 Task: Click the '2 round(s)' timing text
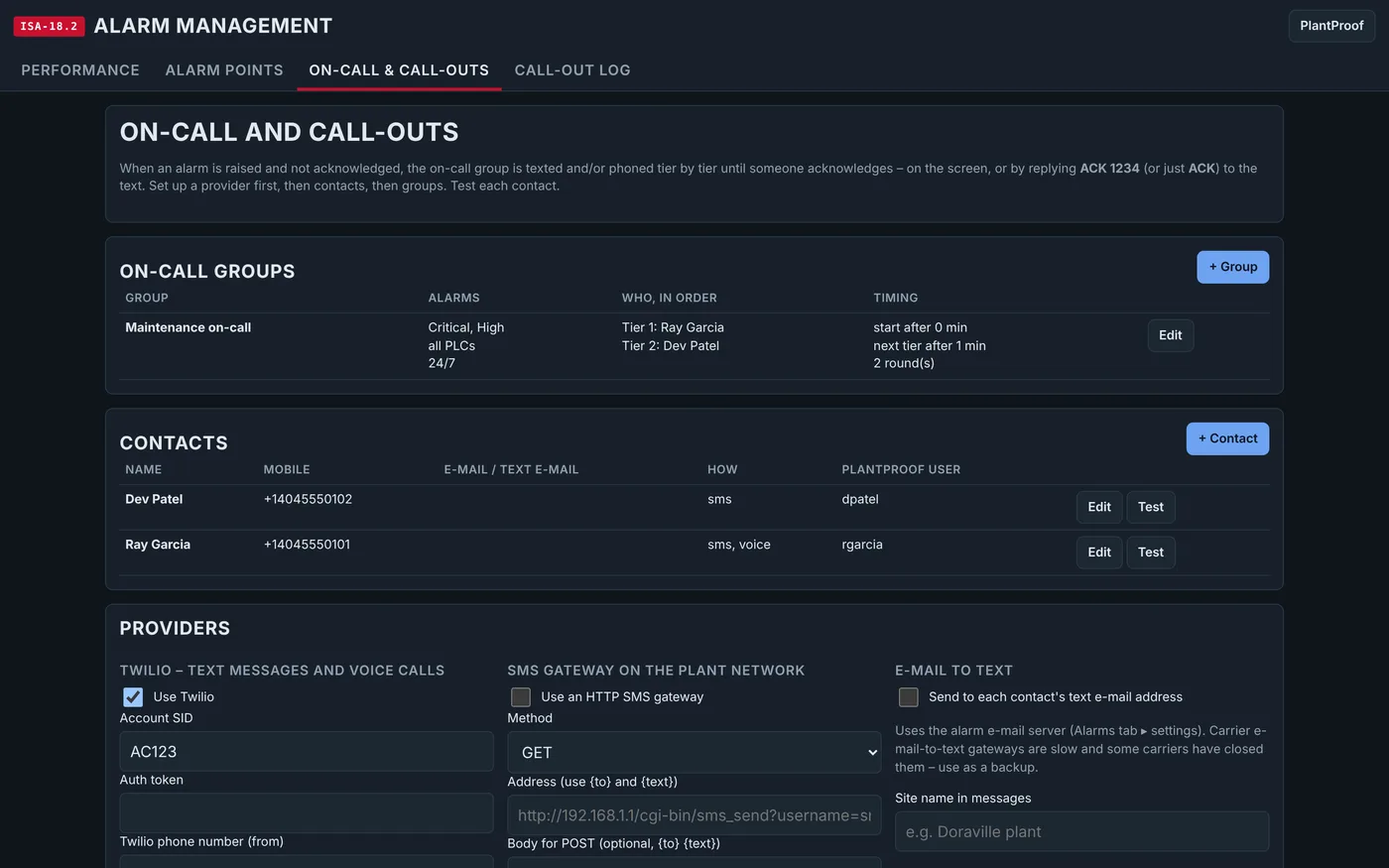(904, 363)
